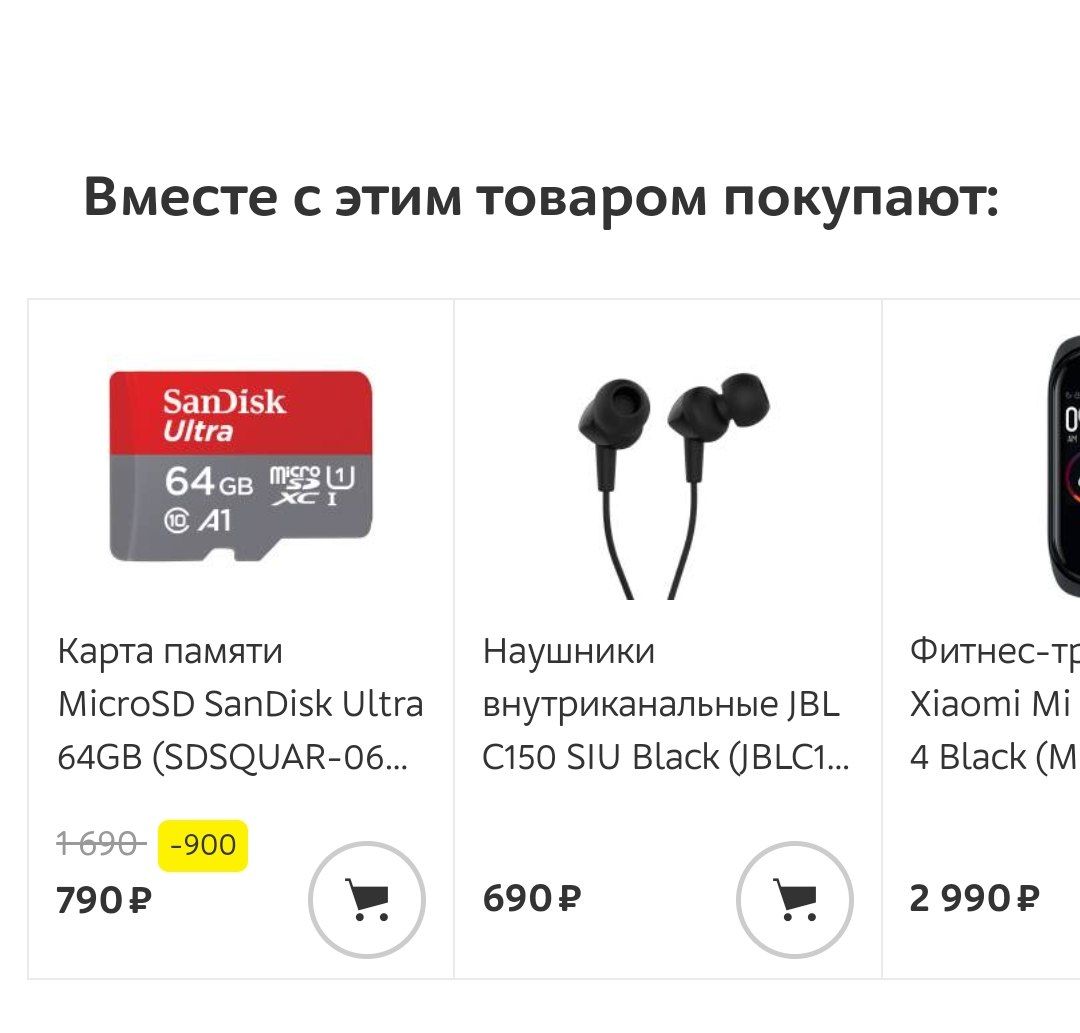Click the right JBL earbud in the photo
Screen dimensions: 1080x1033
[718, 427]
